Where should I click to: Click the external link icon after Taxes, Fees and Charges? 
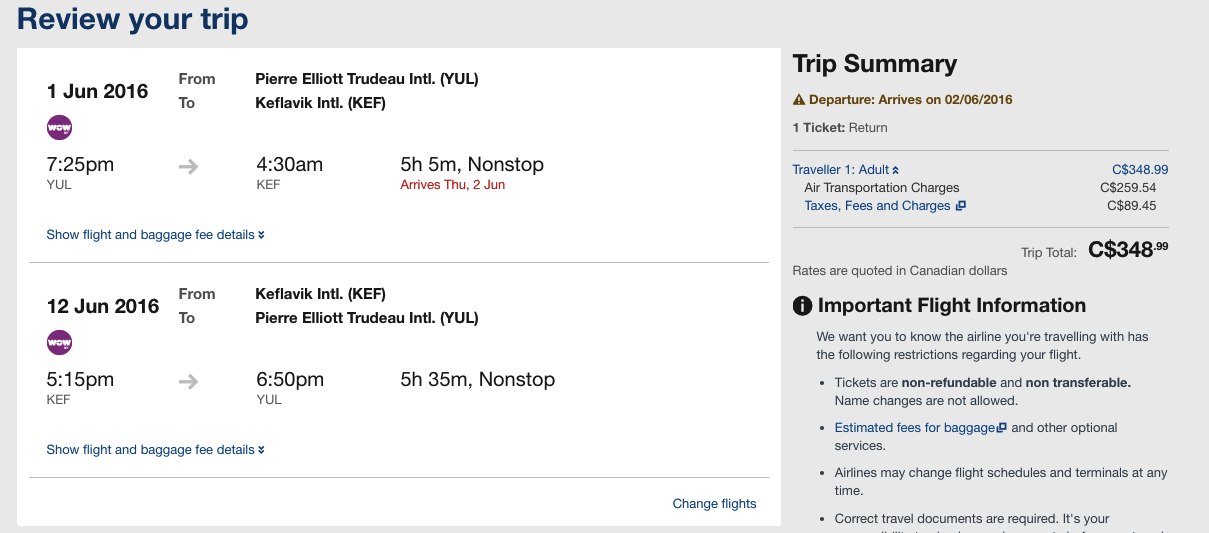click(960, 206)
